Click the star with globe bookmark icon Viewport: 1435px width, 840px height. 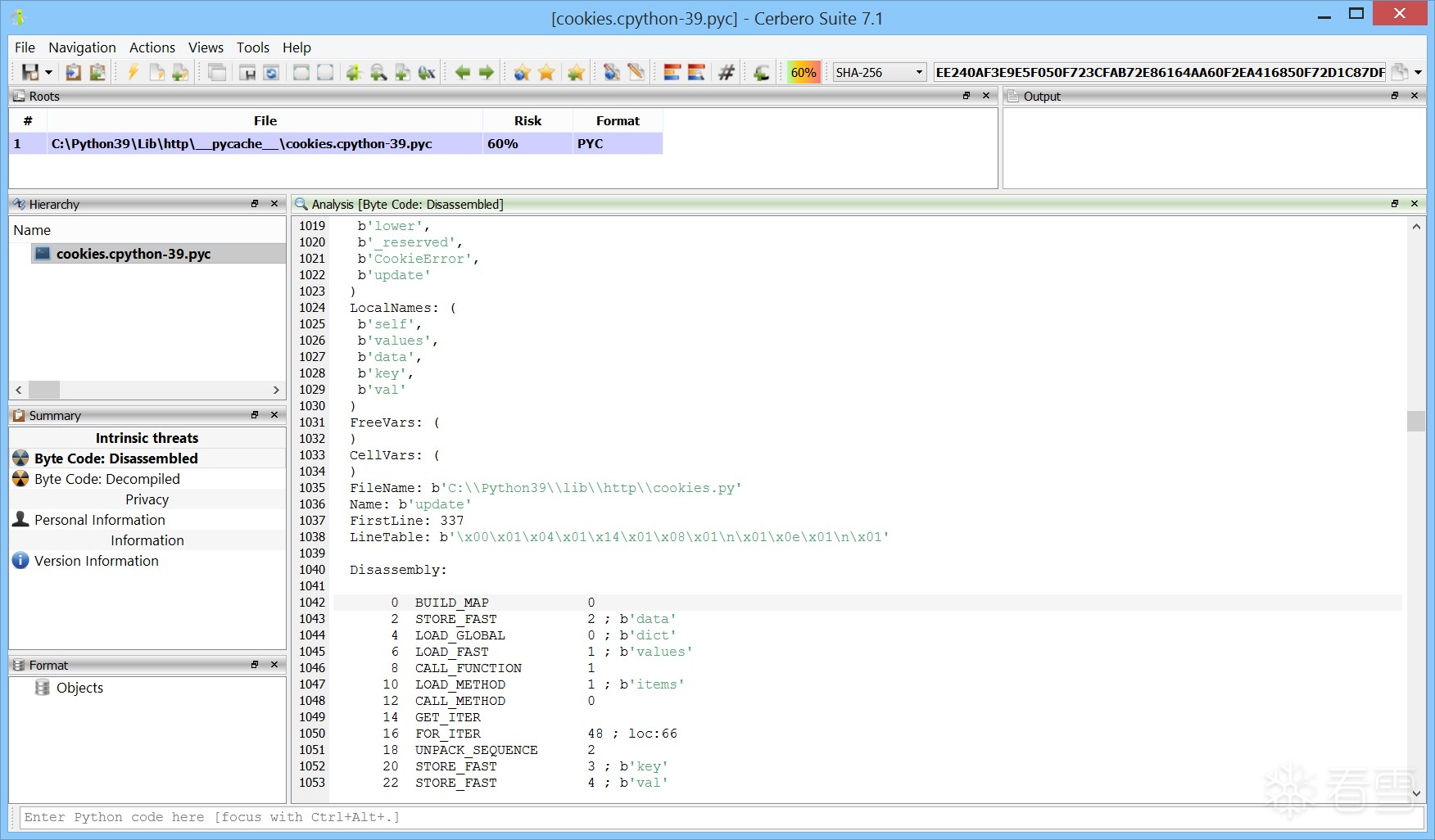[522, 72]
